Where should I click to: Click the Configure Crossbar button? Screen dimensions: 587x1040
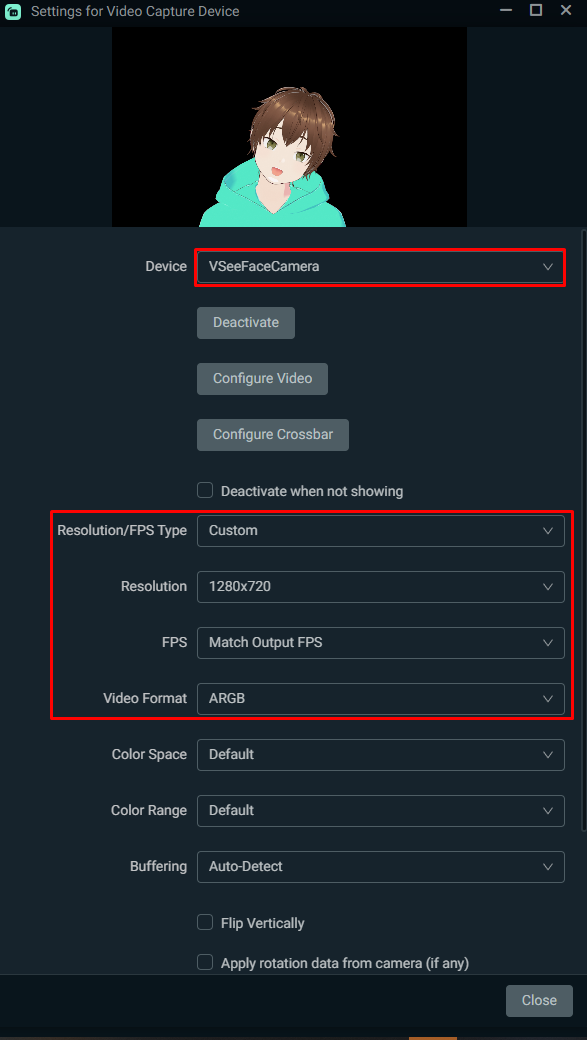coord(273,434)
